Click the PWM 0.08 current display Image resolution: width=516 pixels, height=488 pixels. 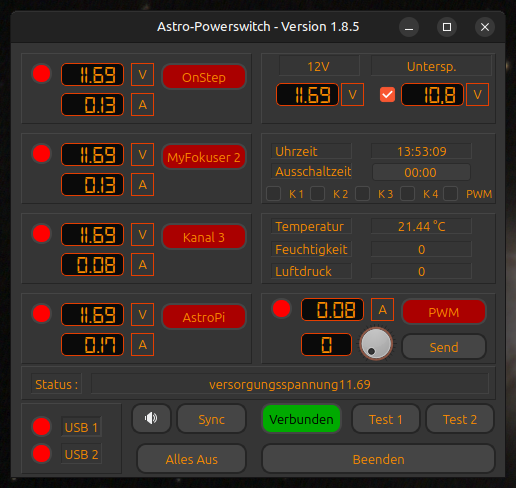click(x=332, y=310)
